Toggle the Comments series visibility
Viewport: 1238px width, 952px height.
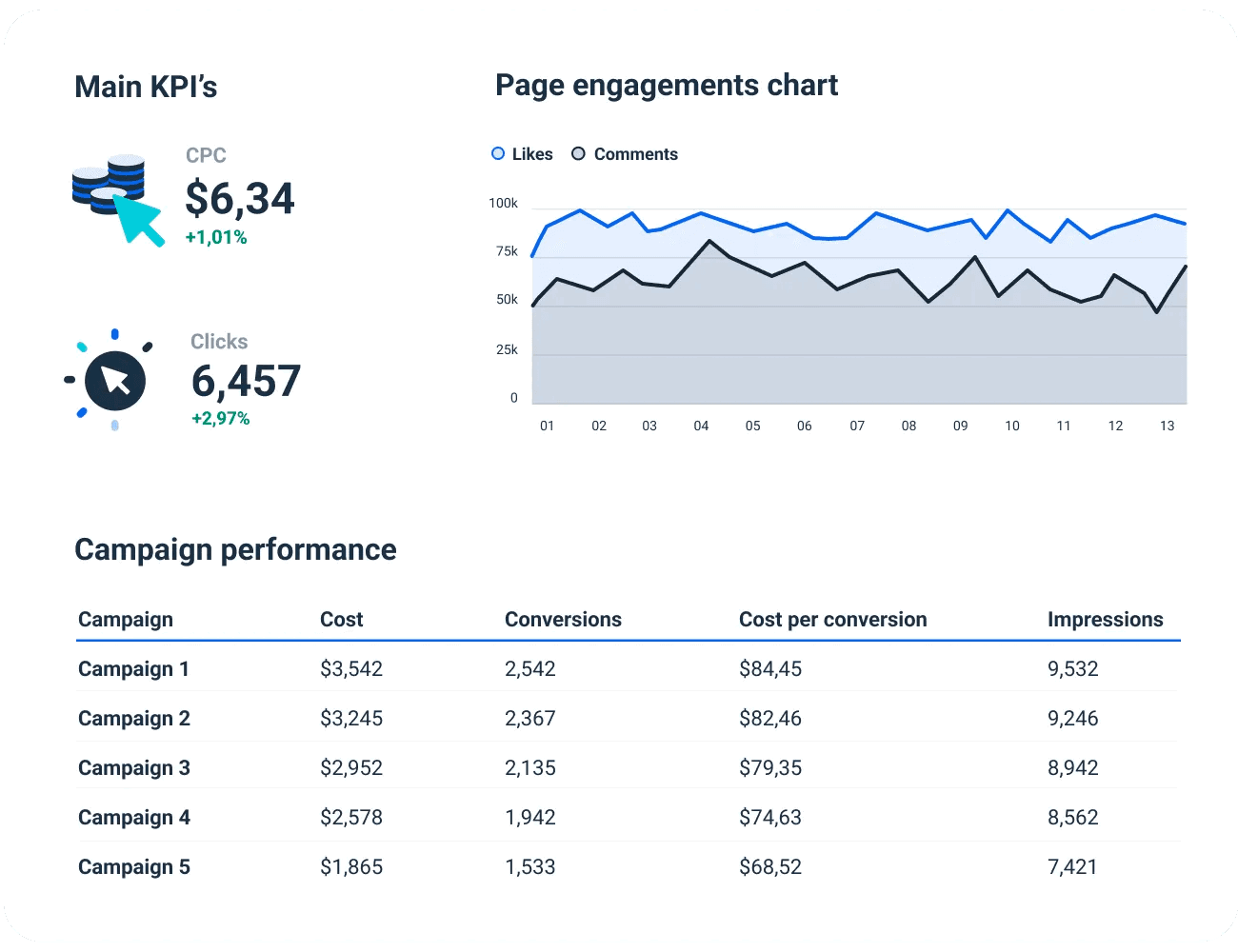point(624,153)
